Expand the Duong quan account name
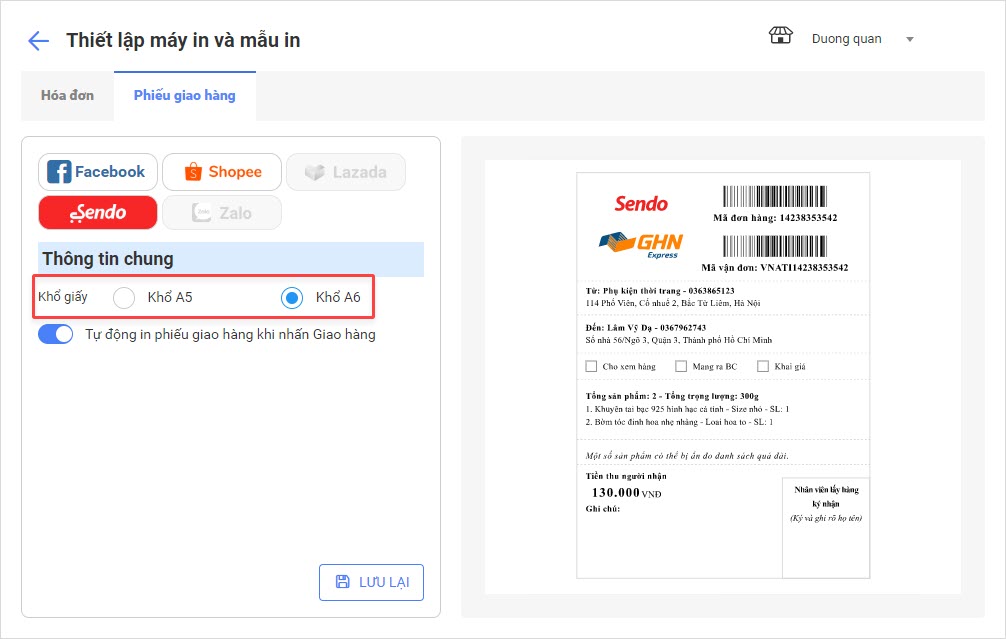The width and height of the screenshot is (1006, 639). (846, 39)
